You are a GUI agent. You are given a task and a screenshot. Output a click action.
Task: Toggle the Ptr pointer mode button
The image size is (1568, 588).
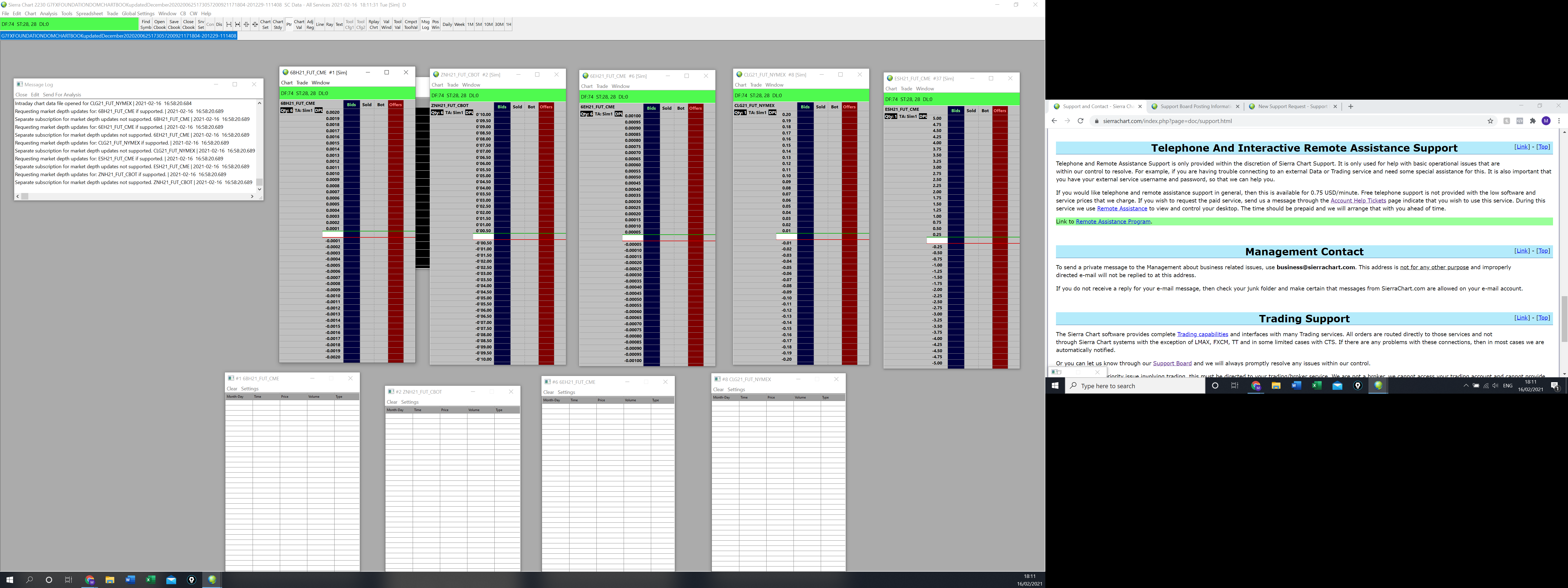pos(289,24)
